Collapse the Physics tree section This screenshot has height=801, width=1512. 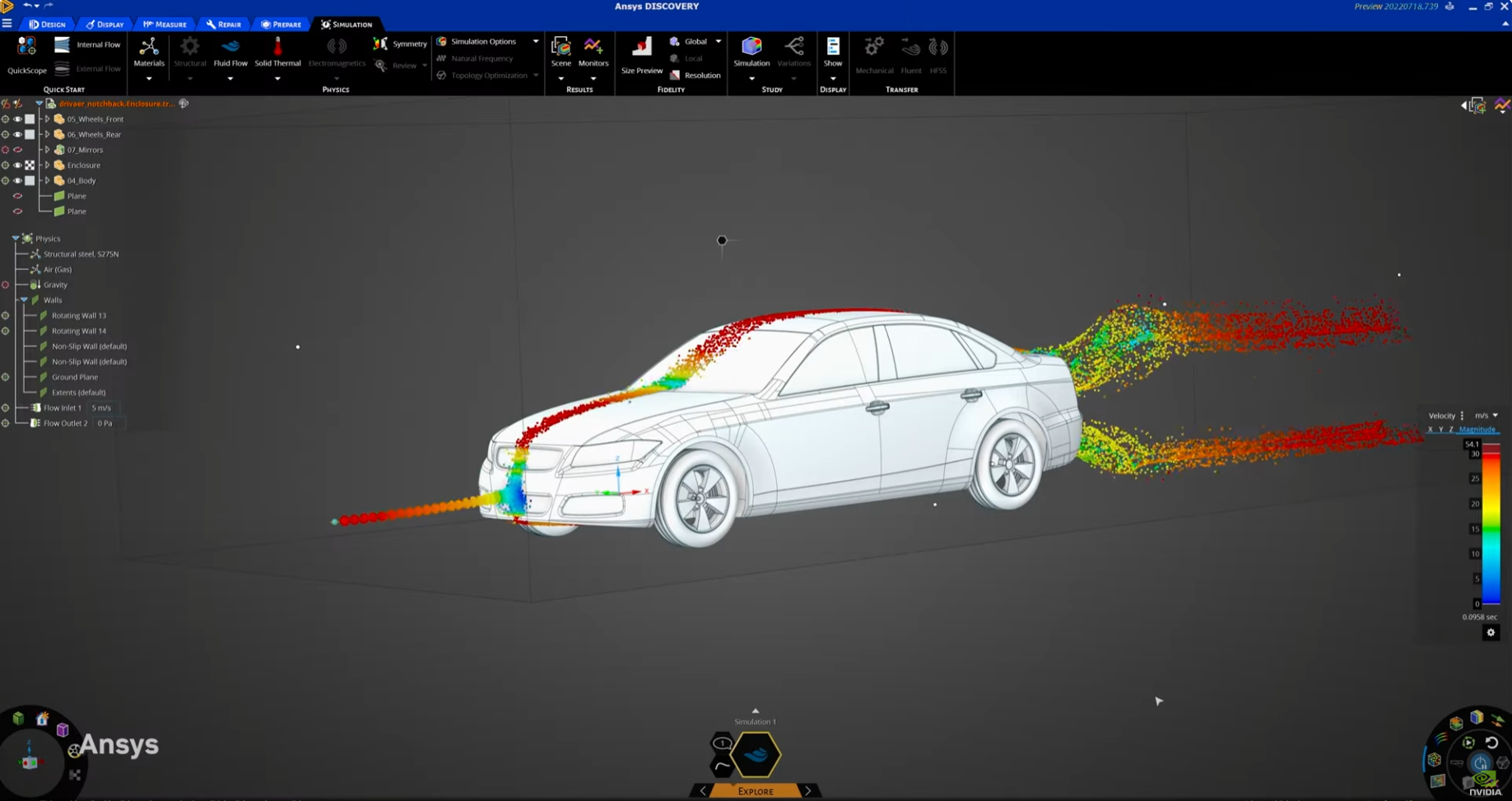coord(15,239)
